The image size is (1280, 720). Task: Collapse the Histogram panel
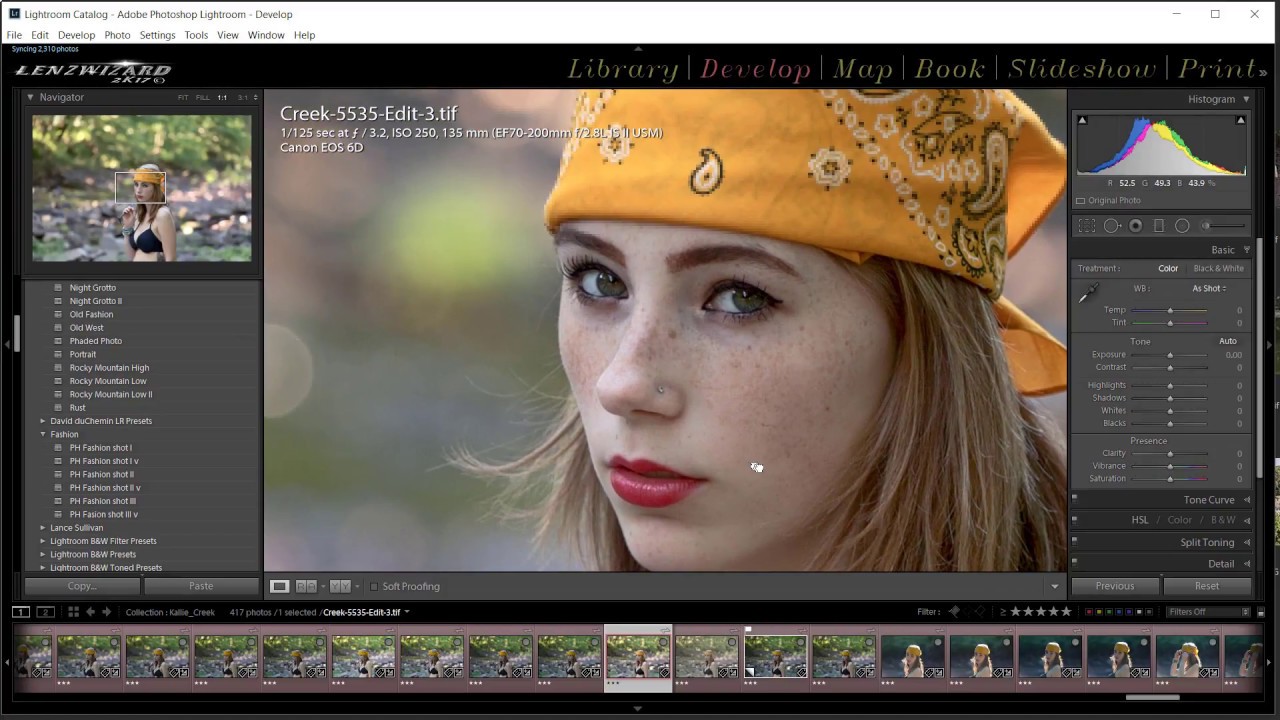pyautogui.click(x=1246, y=99)
